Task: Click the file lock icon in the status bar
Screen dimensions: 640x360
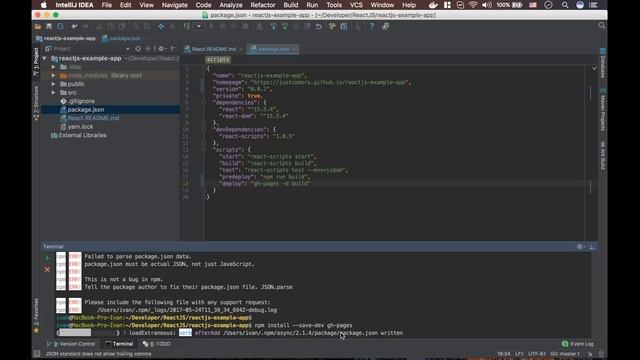Action: (x=590, y=354)
